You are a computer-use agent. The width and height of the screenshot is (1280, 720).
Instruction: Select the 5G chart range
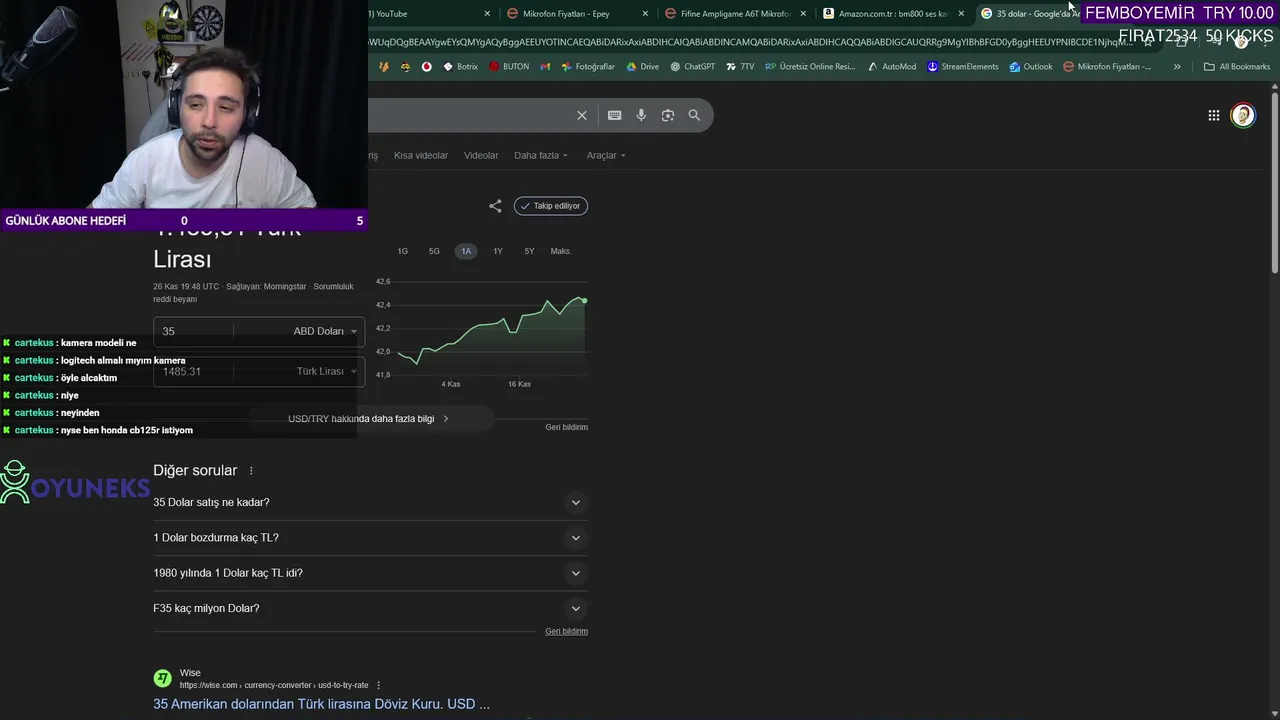(434, 251)
